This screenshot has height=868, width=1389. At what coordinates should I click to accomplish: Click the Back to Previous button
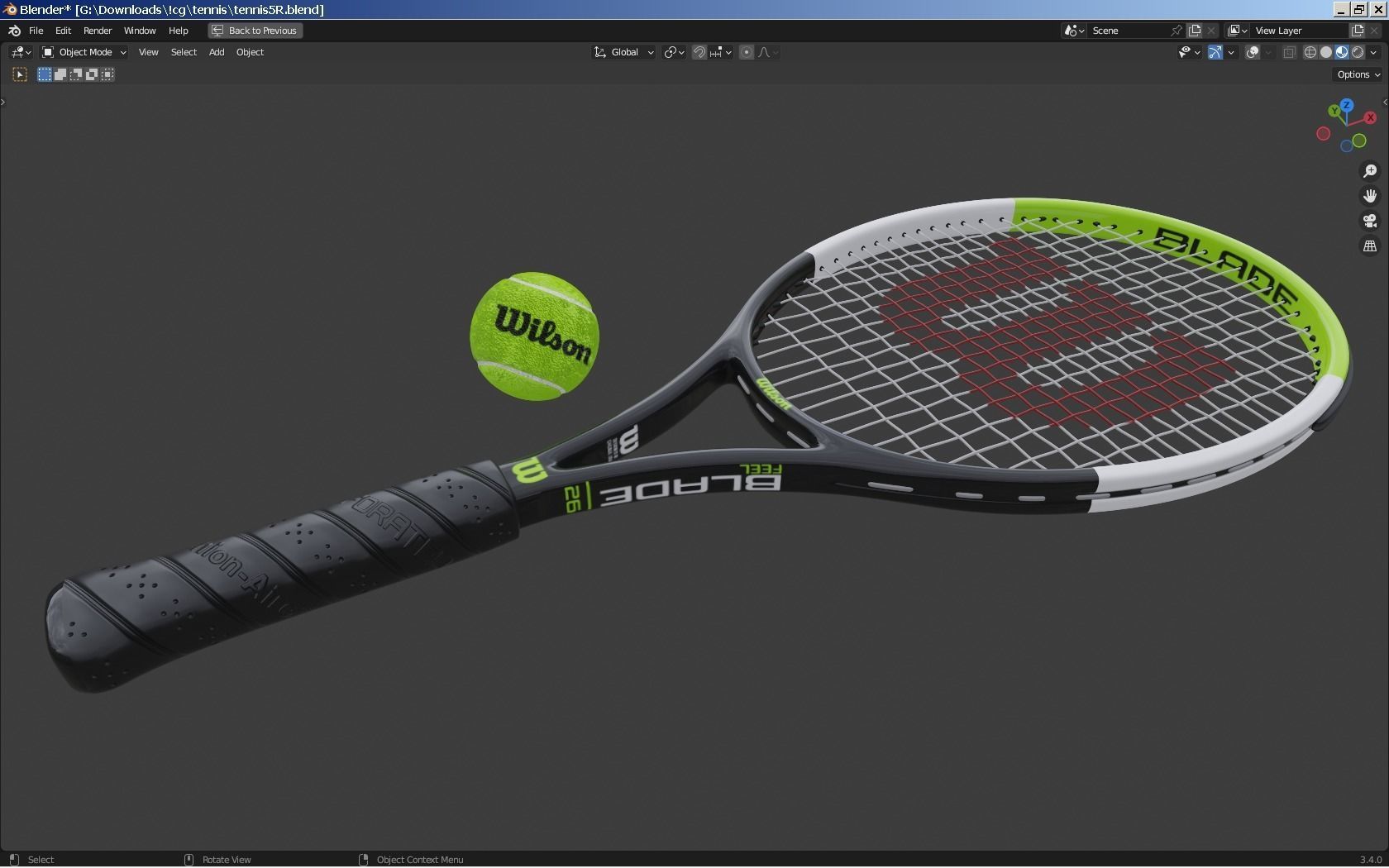click(255, 31)
